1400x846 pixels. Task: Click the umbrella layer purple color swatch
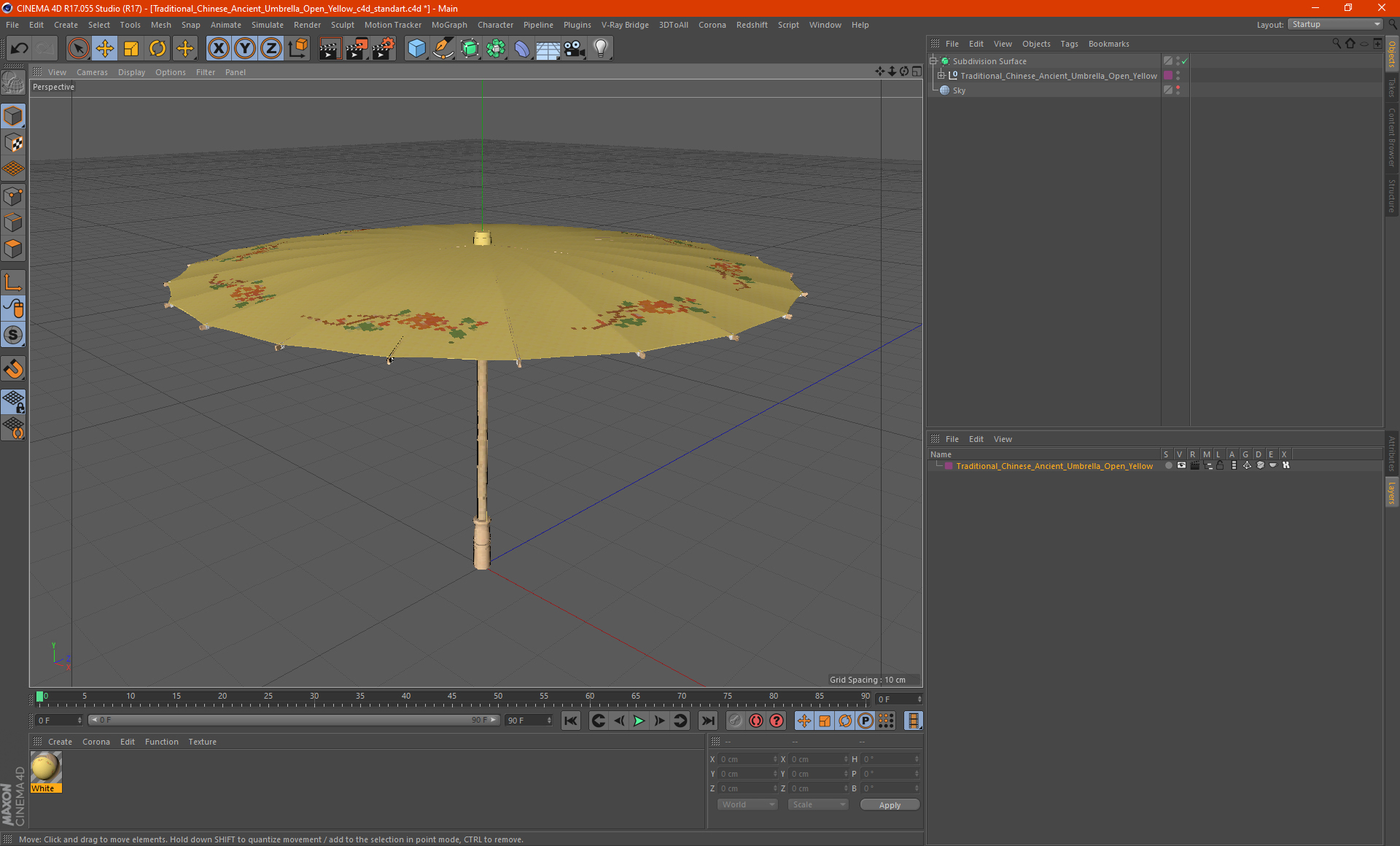[x=948, y=466]
